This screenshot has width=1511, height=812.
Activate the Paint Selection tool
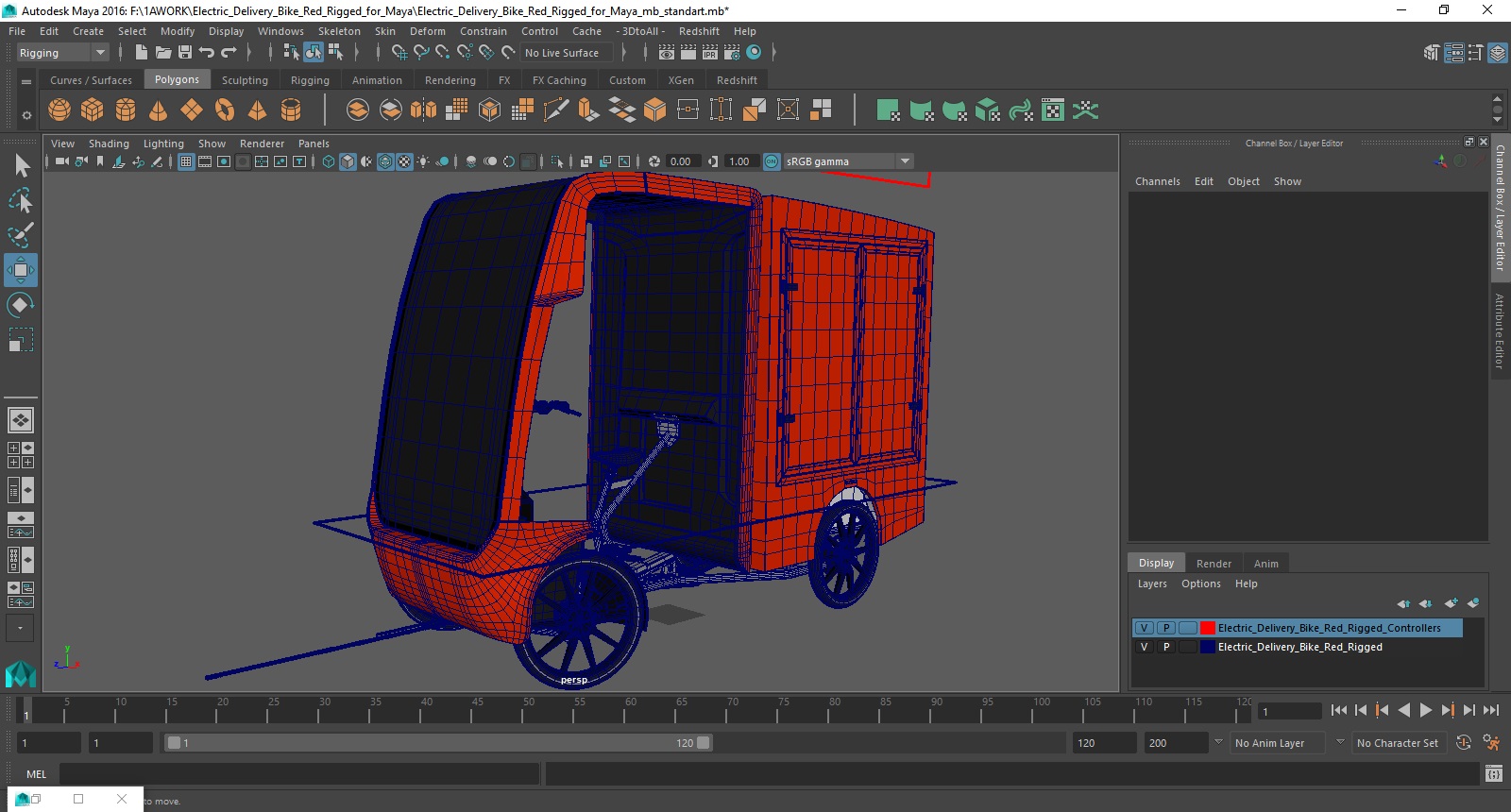pyautogui.click(x=21, y=234)
